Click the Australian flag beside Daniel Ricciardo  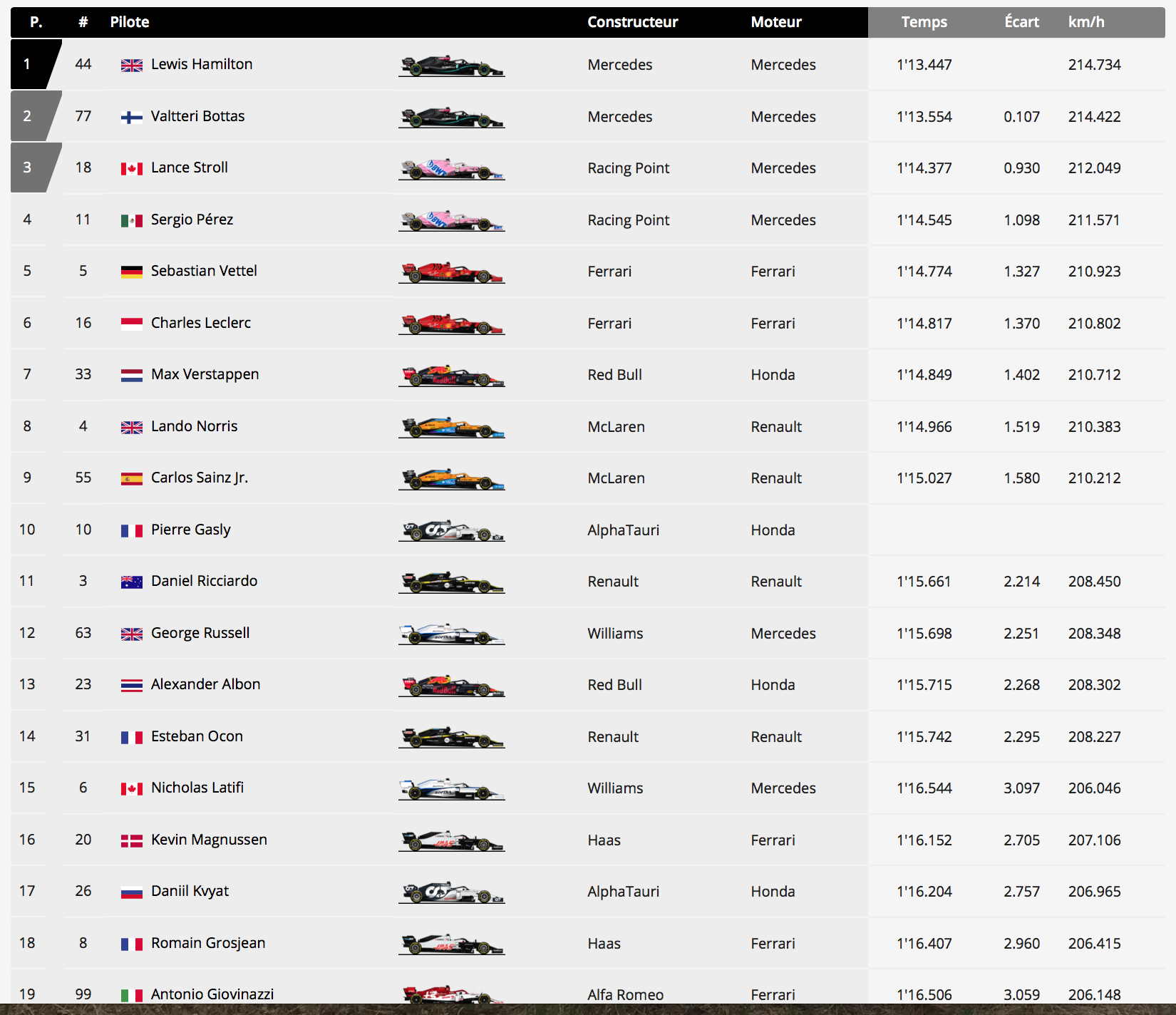132,582
